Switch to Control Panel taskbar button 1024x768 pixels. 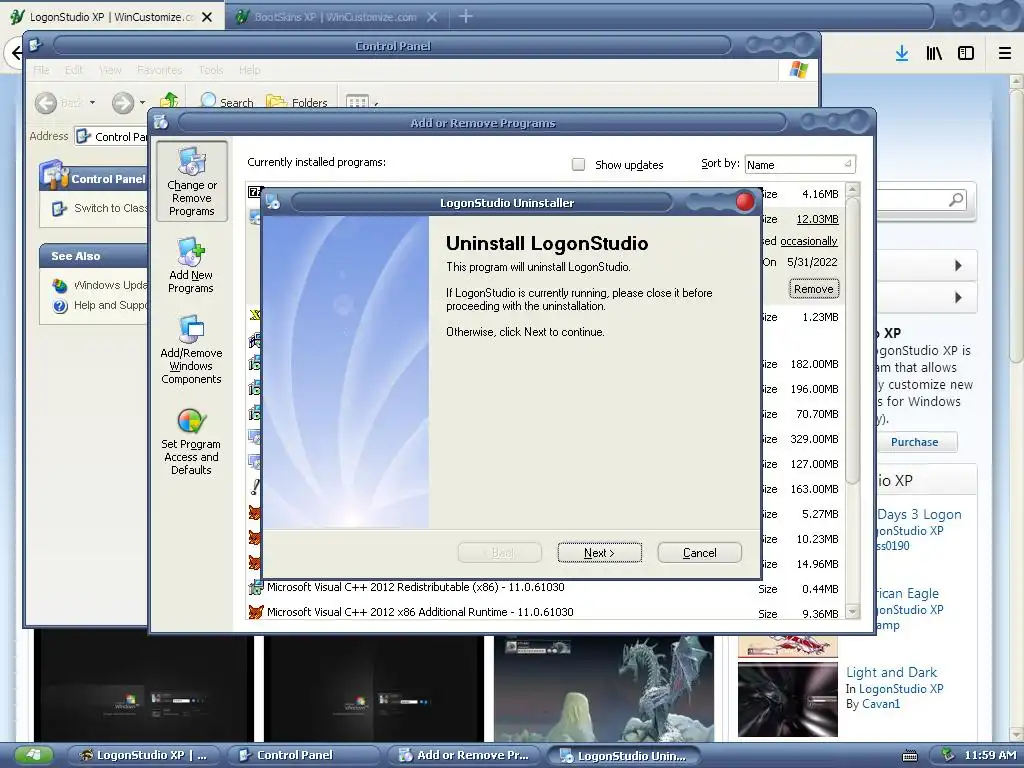(304, 755)
